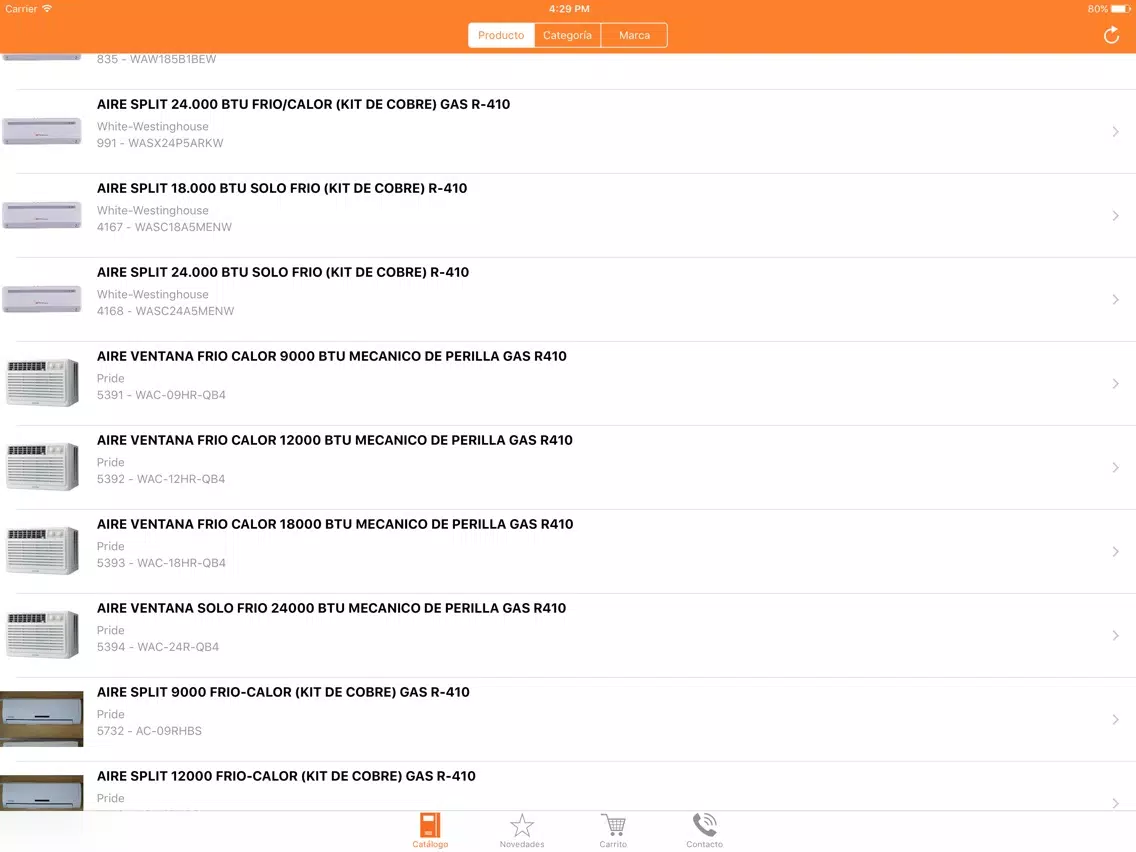Image resolution: width=1136 pixels, height=852 pixels.
Task: Select thumbnail of WAC-24R-QB4 window unit
Action: [42, 635]
